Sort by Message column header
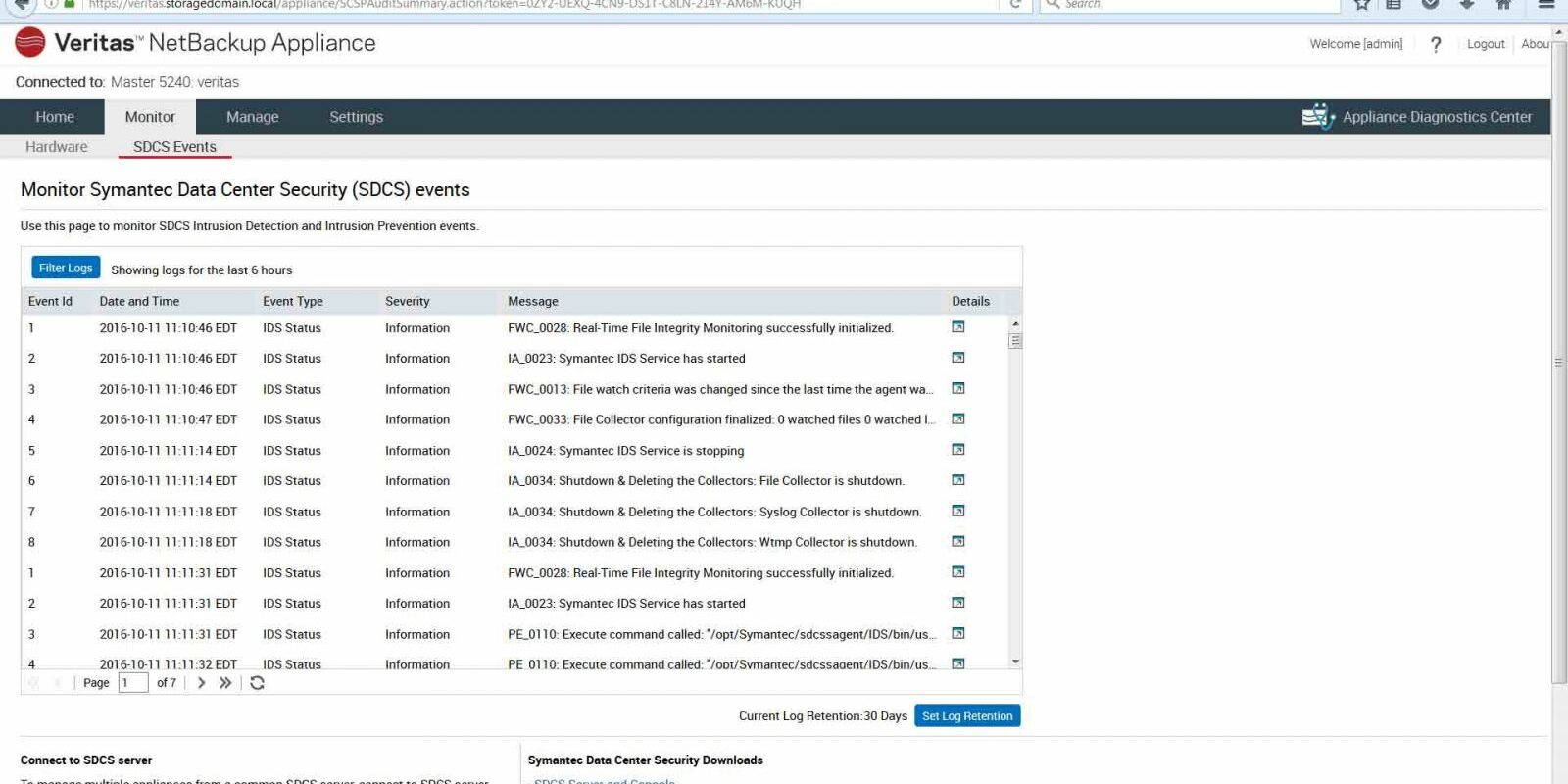Image resolution: width=1568 pixels, height=784 pixels. point(533,301)
